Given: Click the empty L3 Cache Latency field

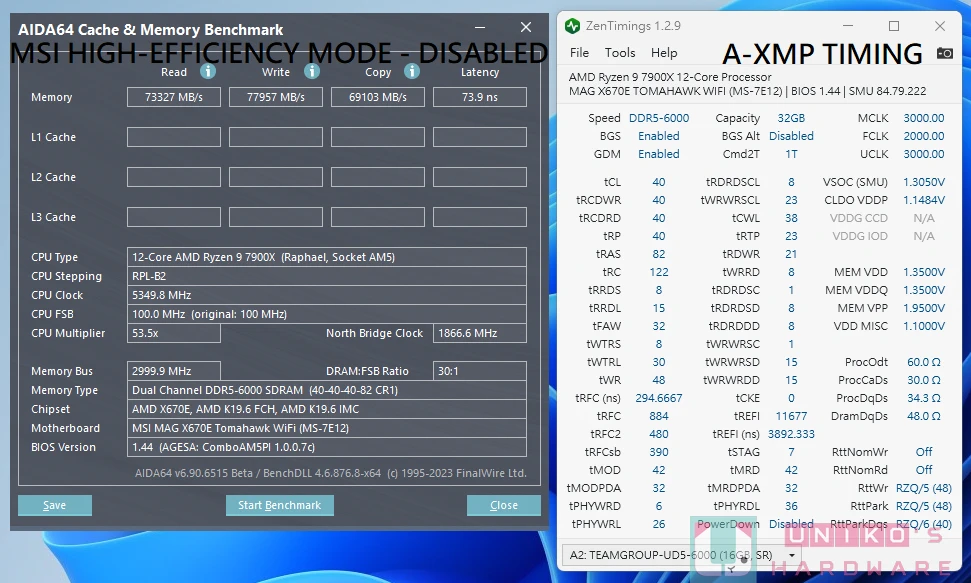Looking at the screenshot, I should tap(480, 217).
